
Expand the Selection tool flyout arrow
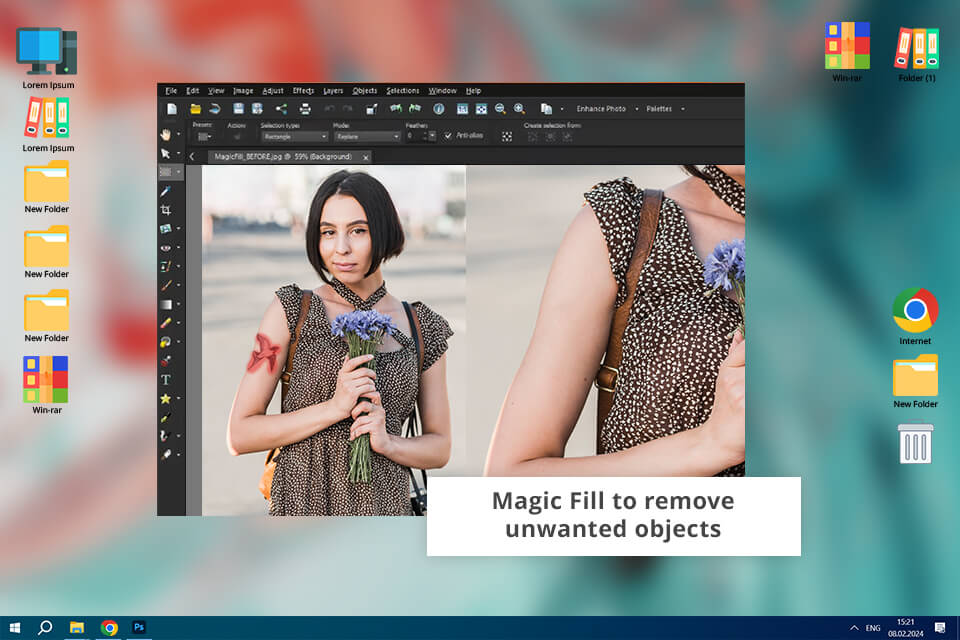tap(179, 172)
